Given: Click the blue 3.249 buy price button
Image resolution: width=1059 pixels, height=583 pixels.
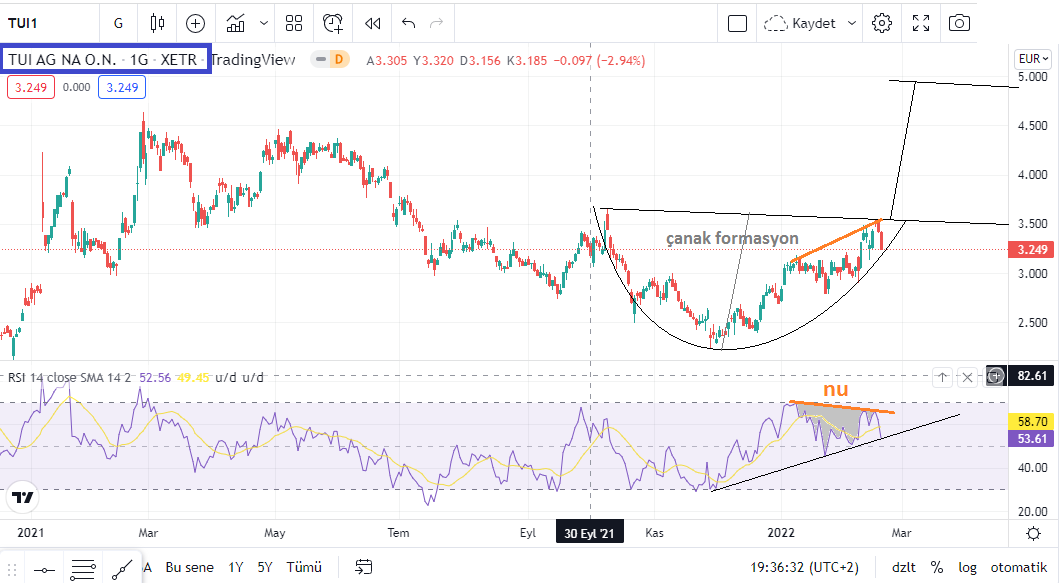Looking at the screenshot, I should 122,87.
